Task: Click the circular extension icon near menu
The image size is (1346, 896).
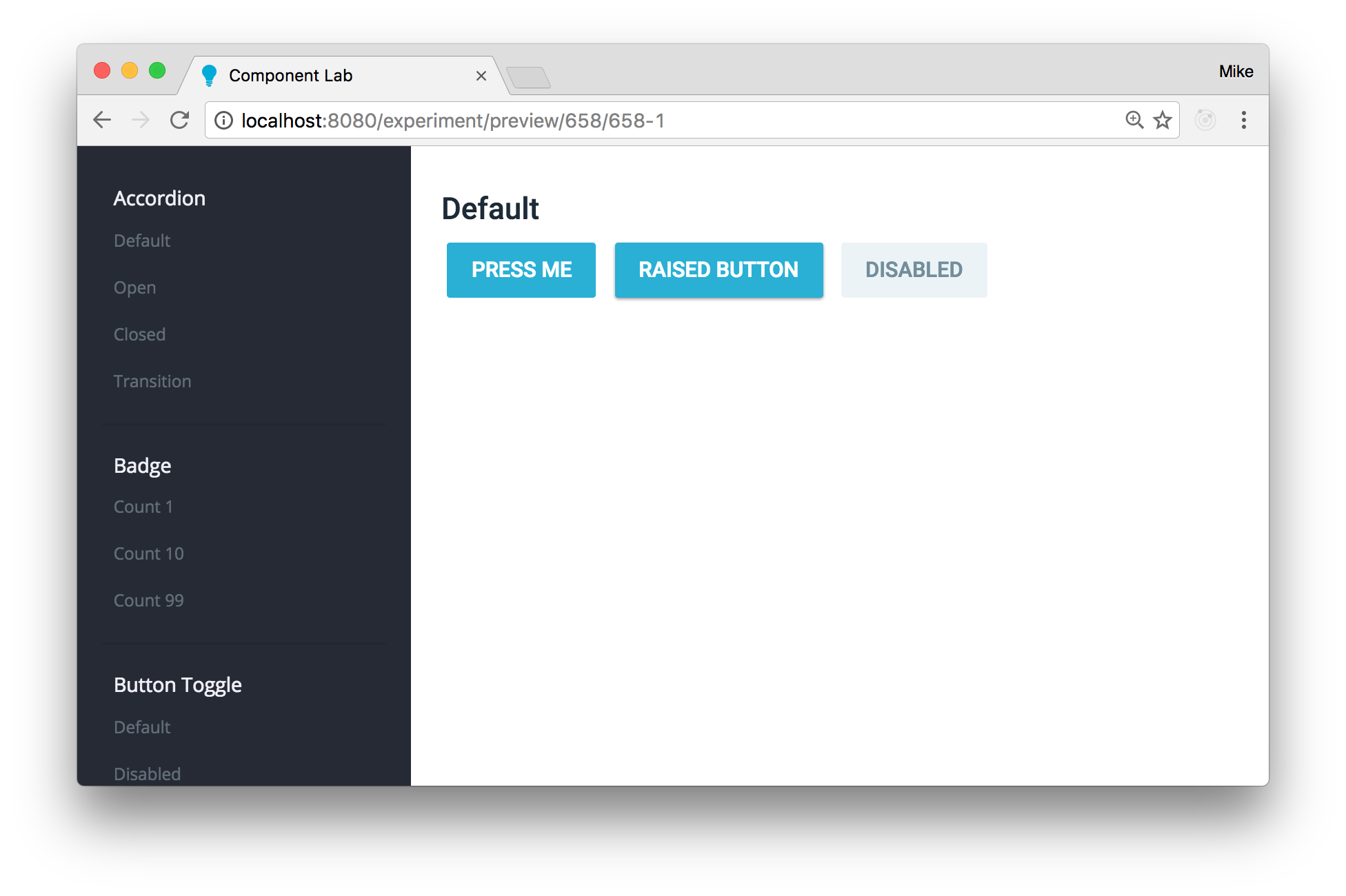Action: coord(1205,120)
